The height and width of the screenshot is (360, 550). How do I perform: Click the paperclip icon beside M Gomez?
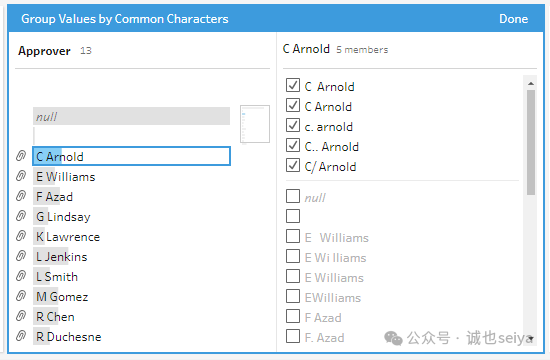tap(21, 296)
